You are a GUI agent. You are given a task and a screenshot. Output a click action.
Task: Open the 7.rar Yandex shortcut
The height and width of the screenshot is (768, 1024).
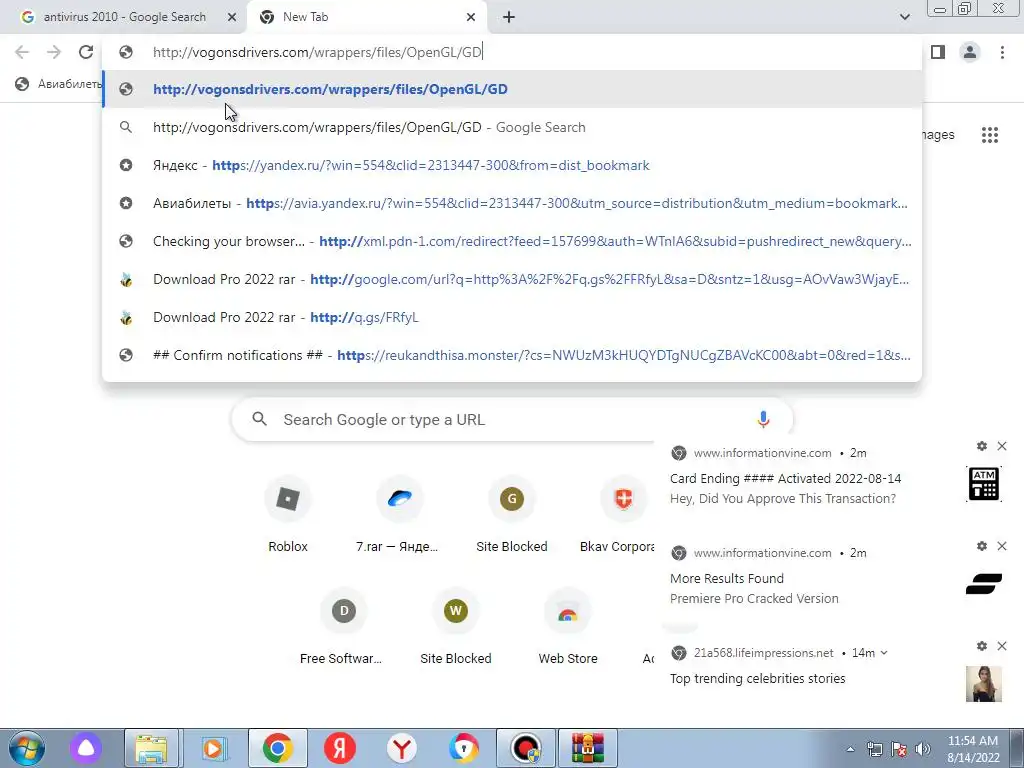400,516
